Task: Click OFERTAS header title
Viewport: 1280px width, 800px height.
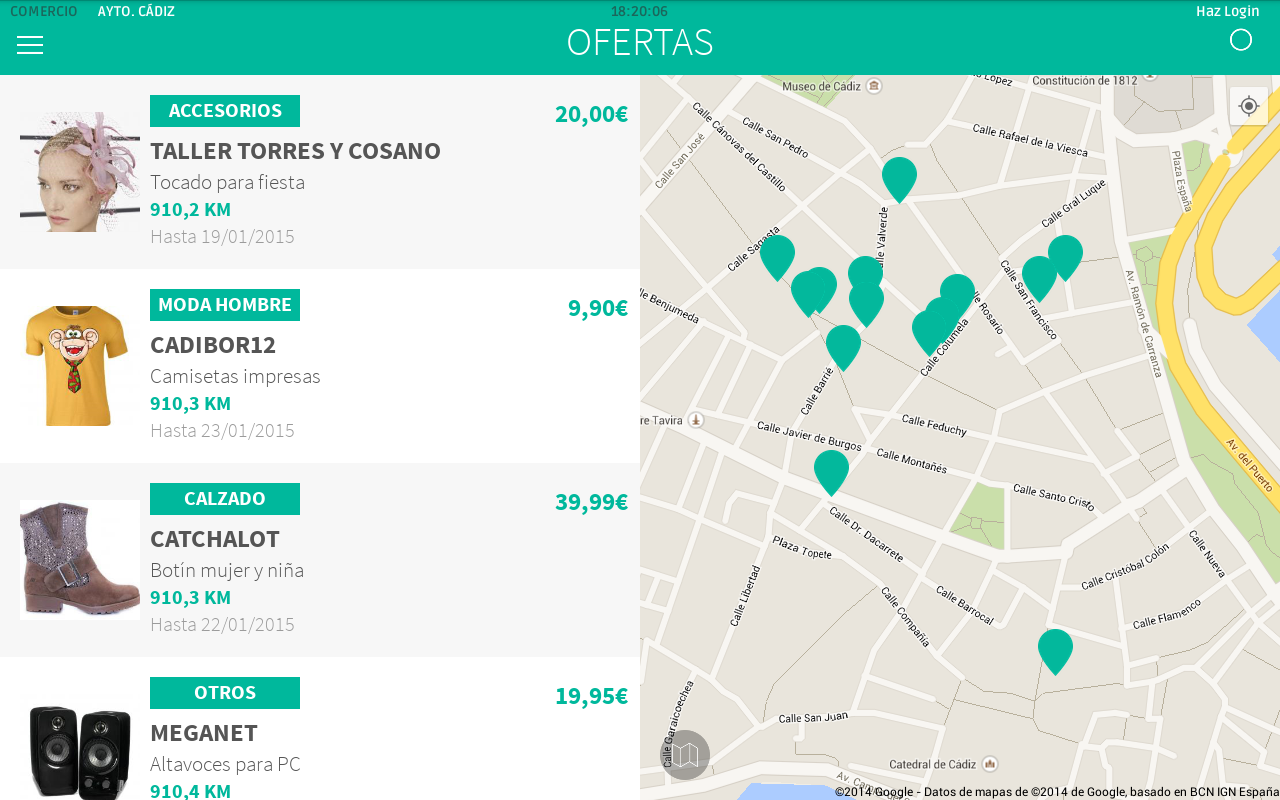Action: point(640,42)
